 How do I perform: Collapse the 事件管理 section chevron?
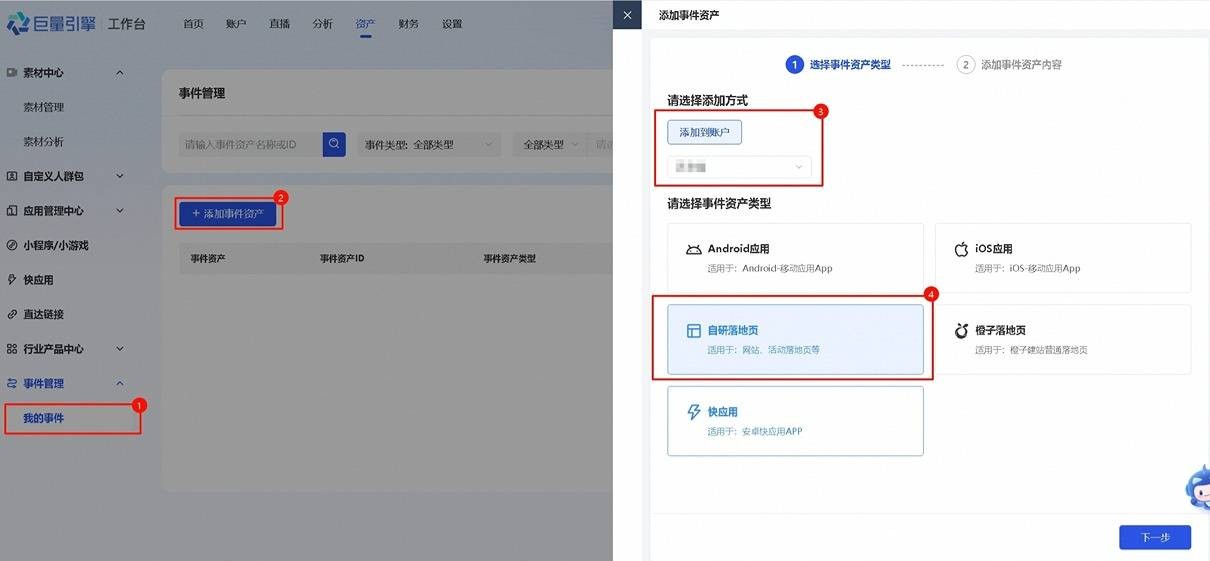tap(120, 383)
